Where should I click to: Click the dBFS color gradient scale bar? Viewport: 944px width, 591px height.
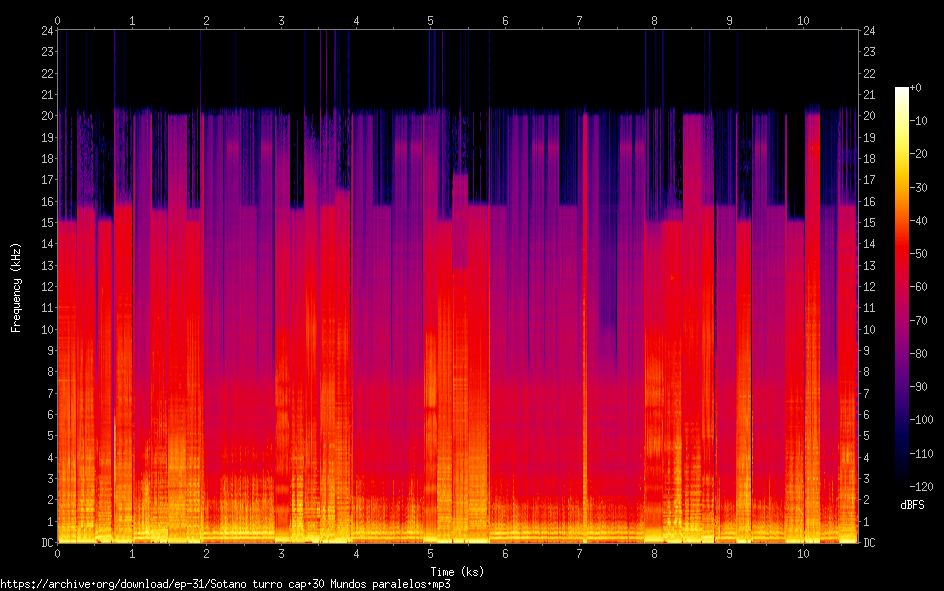[x=901, y=286]
